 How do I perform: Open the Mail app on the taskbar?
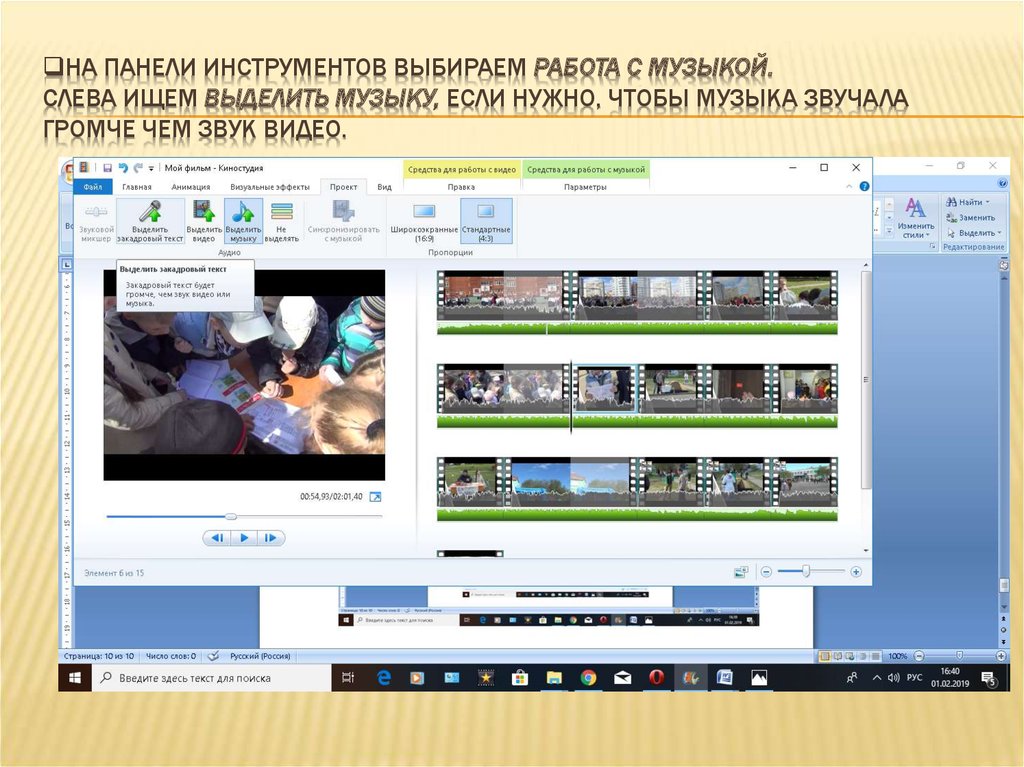(622, 678)
